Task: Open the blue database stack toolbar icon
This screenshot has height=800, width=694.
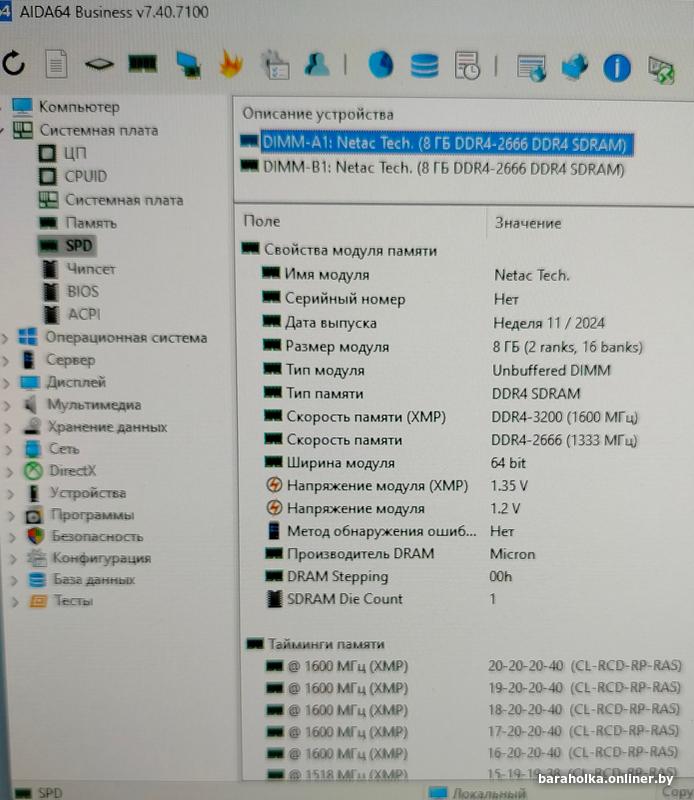Action: pyautogui.click(x=424, y=66)
